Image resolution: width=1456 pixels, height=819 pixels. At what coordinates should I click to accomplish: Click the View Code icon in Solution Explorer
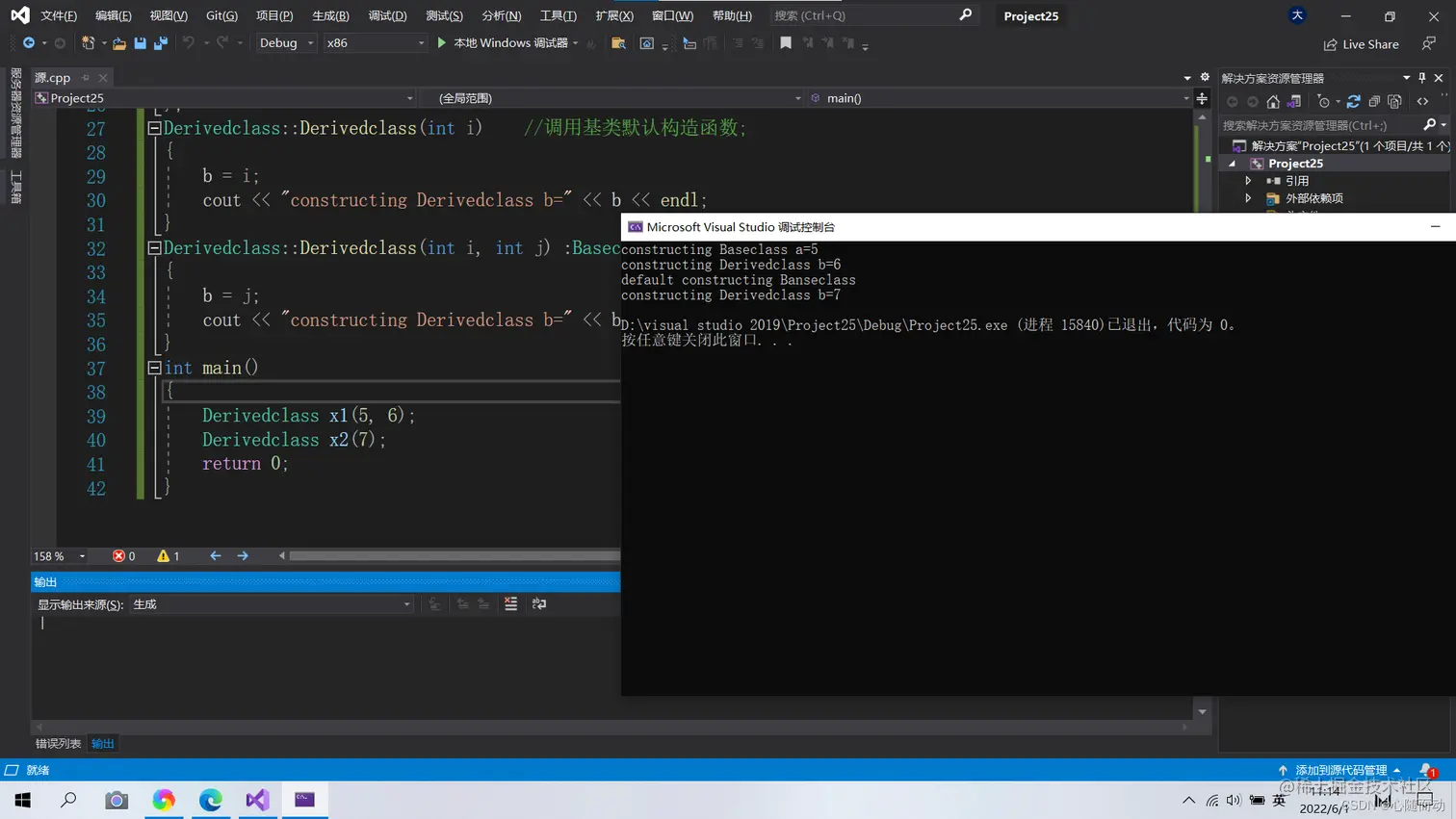coord(1423,102)
